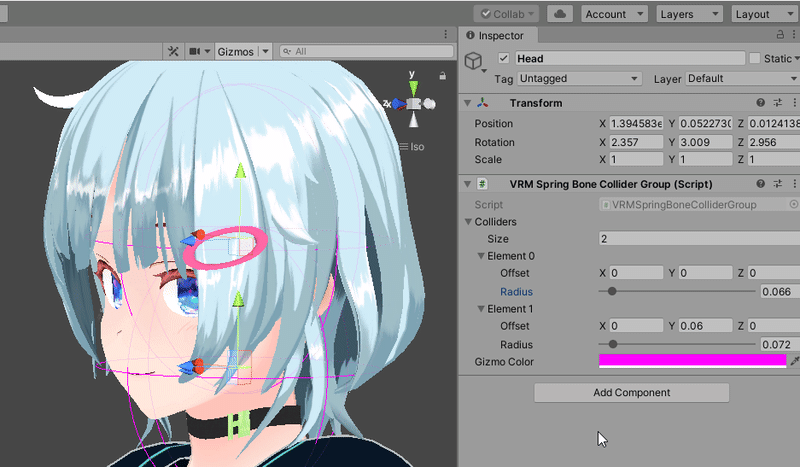
Task: Open the magenta Gizmo Color swatch
Action: click(692, 361)
